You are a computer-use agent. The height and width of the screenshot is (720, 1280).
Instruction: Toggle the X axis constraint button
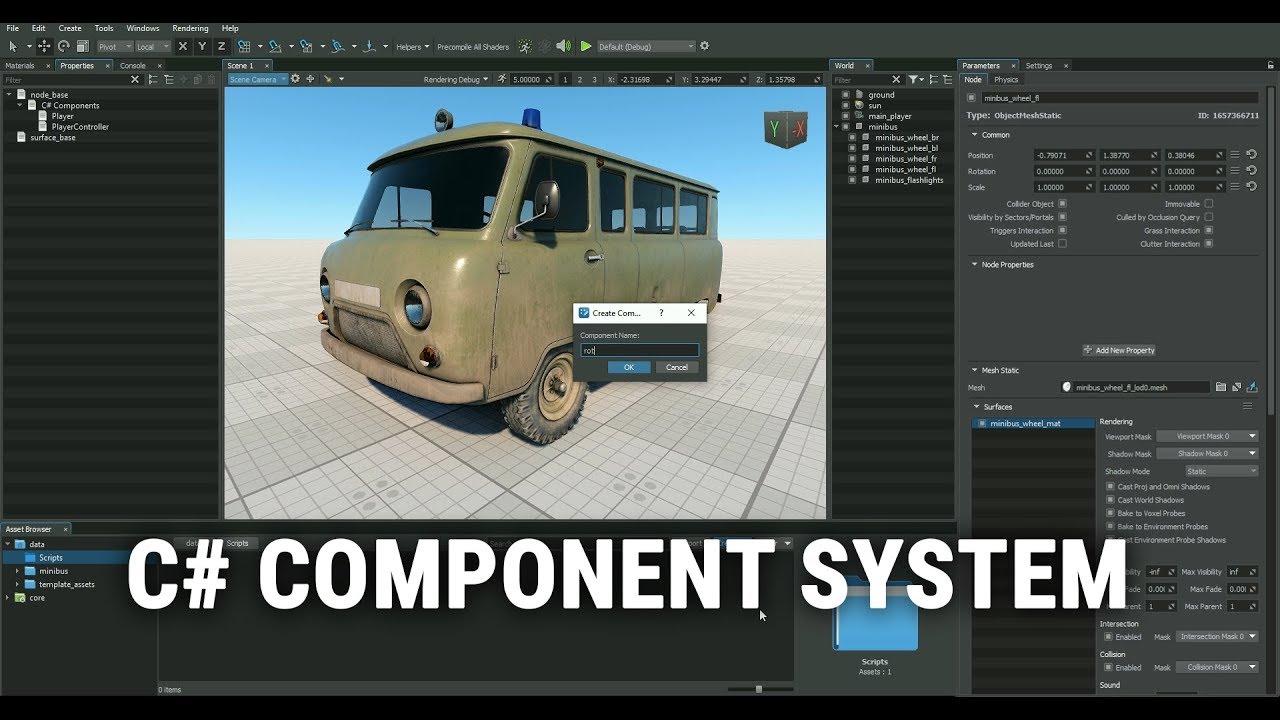pos(182,46)
